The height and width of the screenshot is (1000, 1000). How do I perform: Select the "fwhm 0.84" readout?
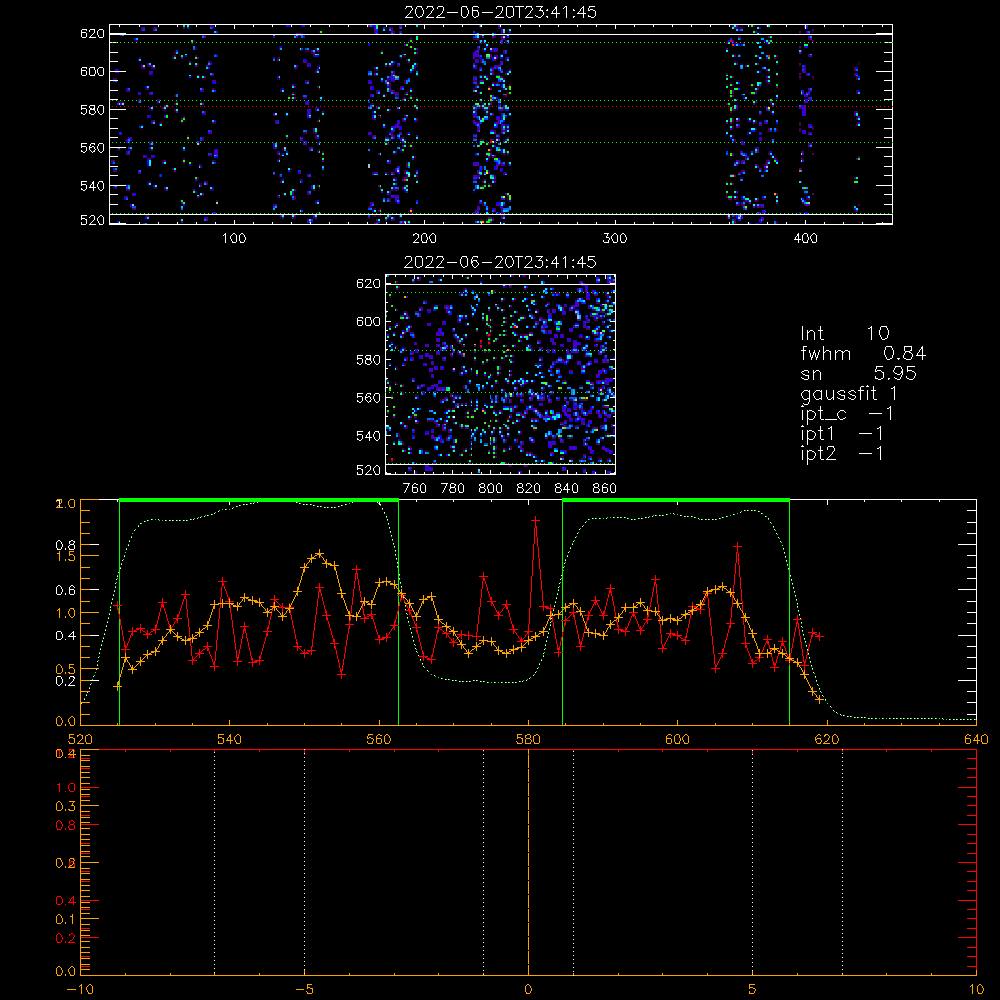pyautogui.click(x=863, y=353)
